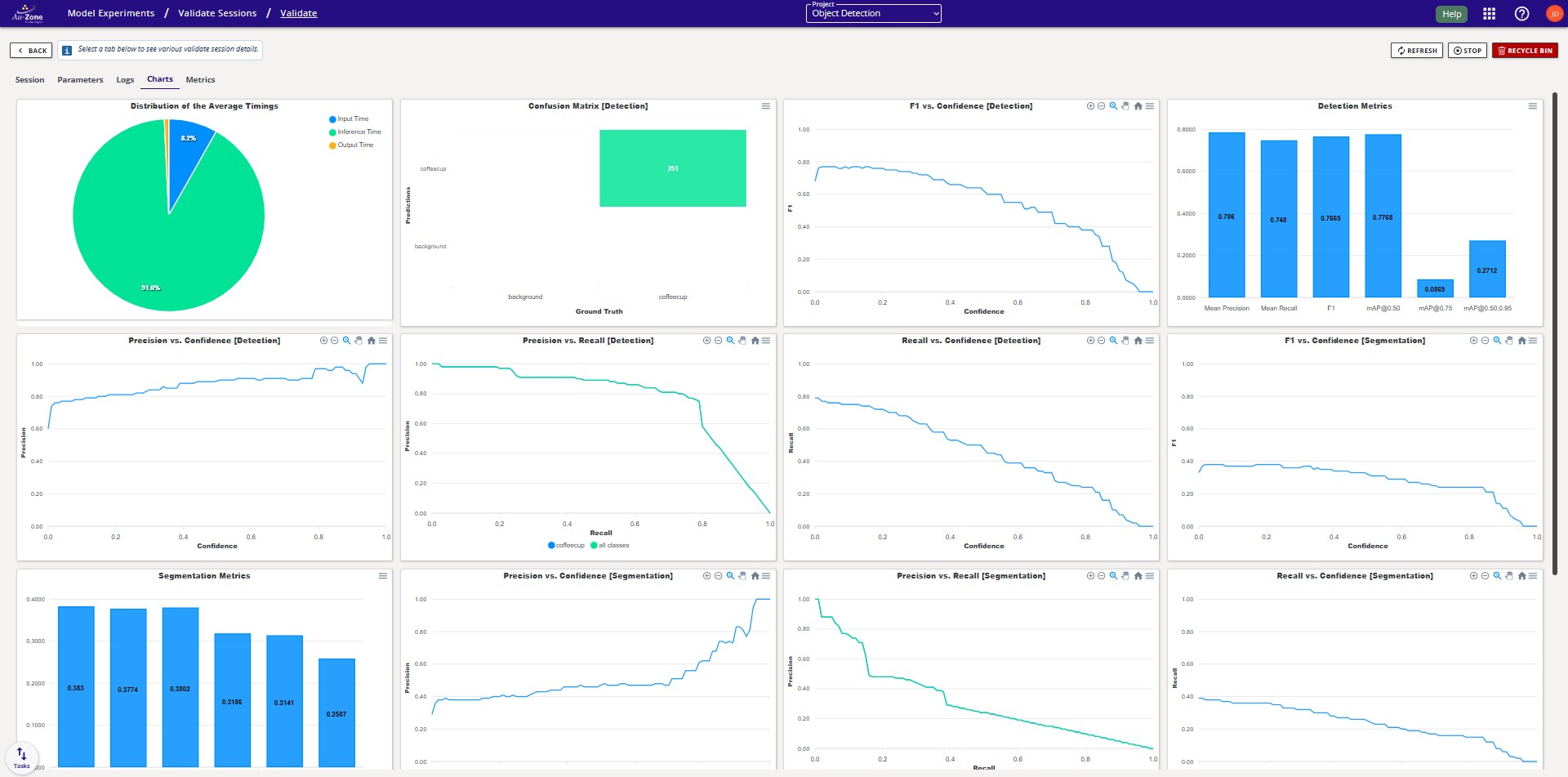Click the REFRESH button
This screenshot has height=777, width=1568.
tap(1417, 50)
